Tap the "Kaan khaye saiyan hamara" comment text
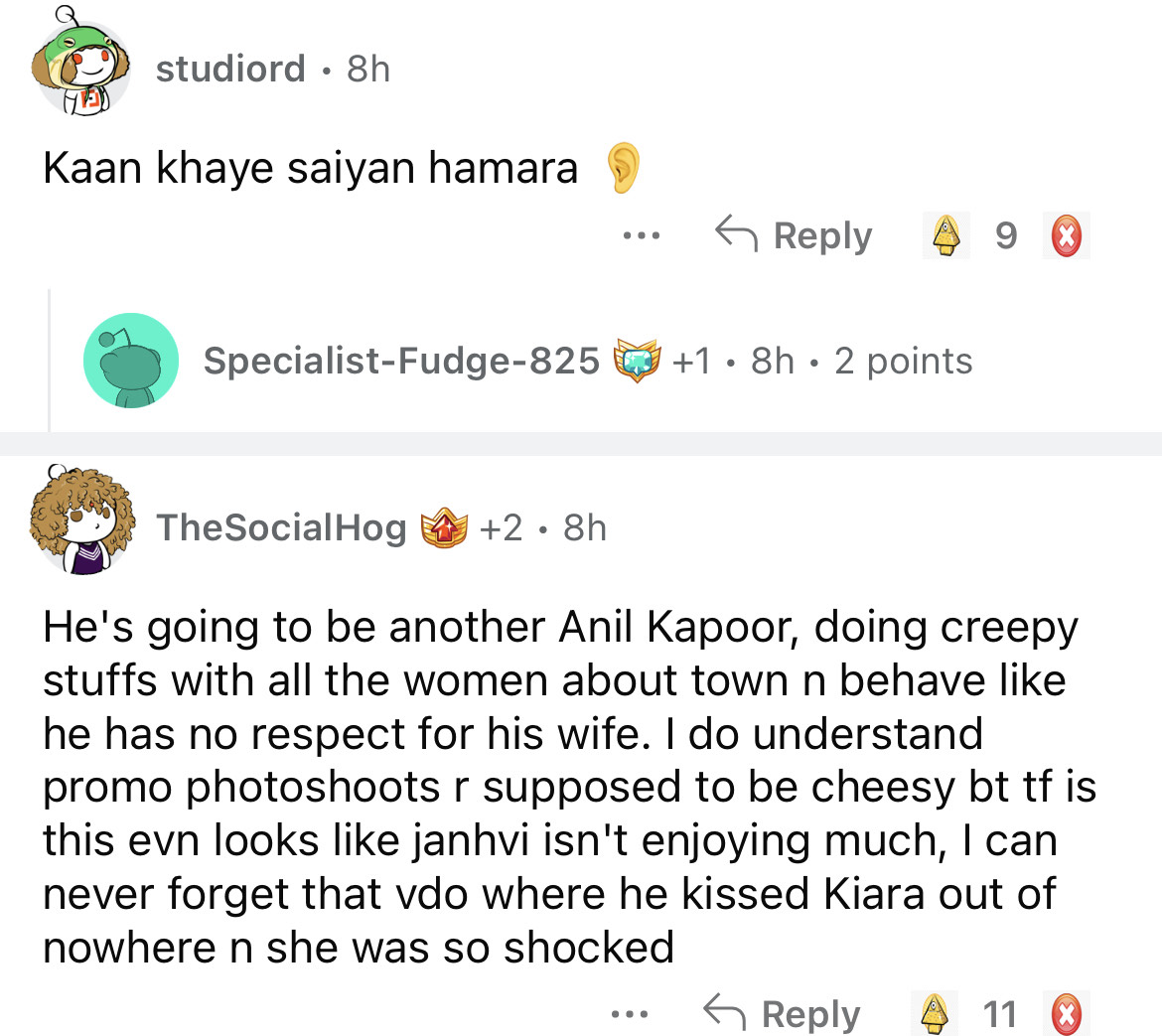This screenshot has height=1036, width=1162. click(x=310, y=168)
